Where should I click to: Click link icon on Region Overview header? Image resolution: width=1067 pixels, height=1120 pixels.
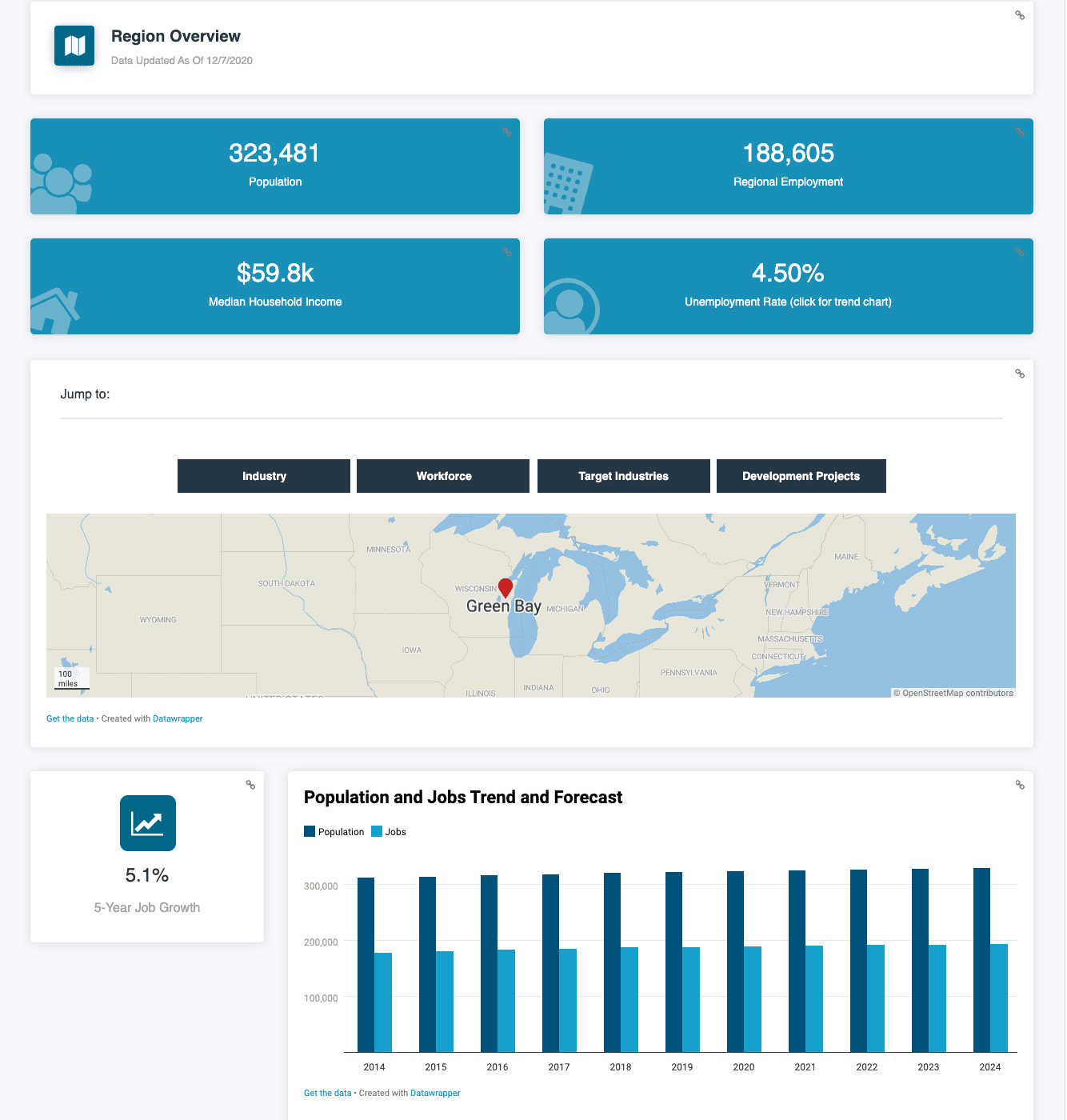tap(1020, 15)
